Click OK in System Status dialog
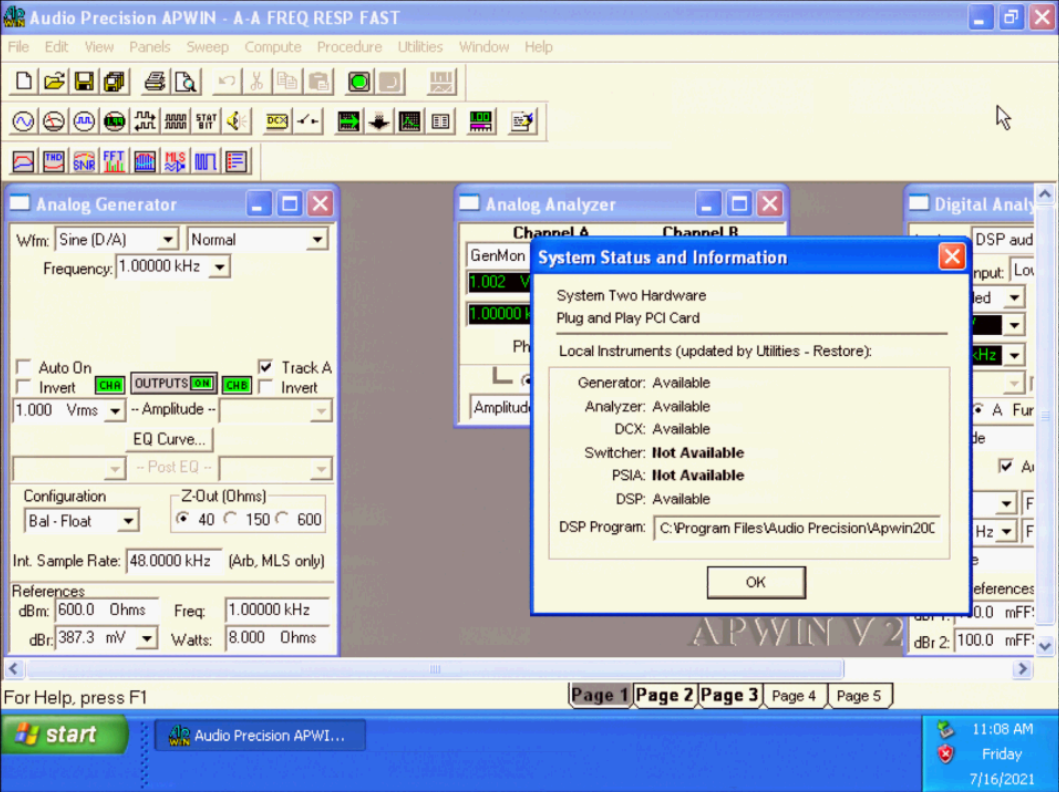This screenshot has height=792, width=1059. 756,582
